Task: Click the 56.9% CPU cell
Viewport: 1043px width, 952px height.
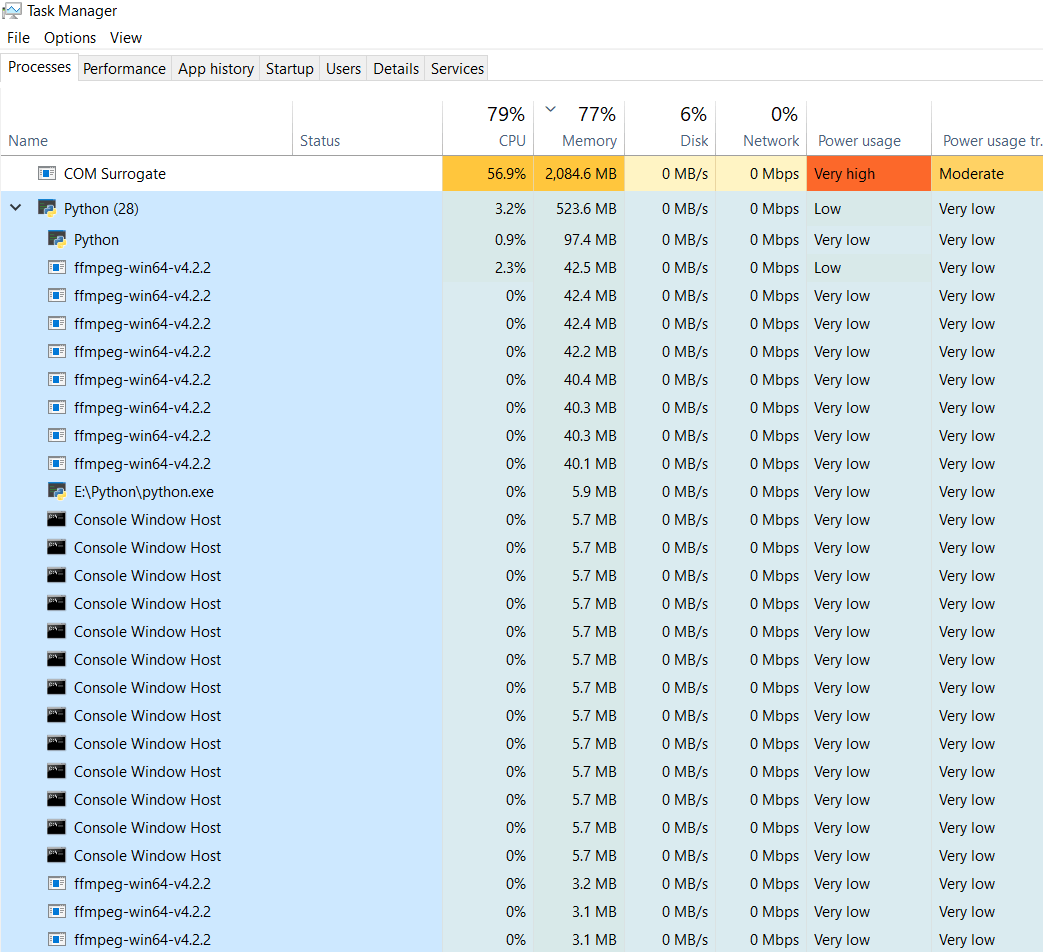Action: [488, 174]
